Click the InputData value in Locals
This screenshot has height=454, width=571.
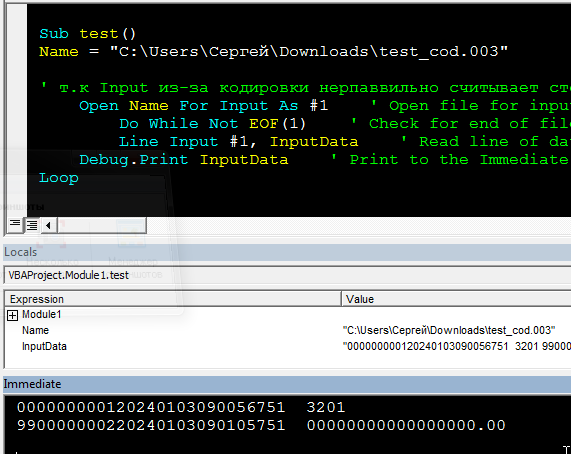pyautogui.click(x=457, y=346)
